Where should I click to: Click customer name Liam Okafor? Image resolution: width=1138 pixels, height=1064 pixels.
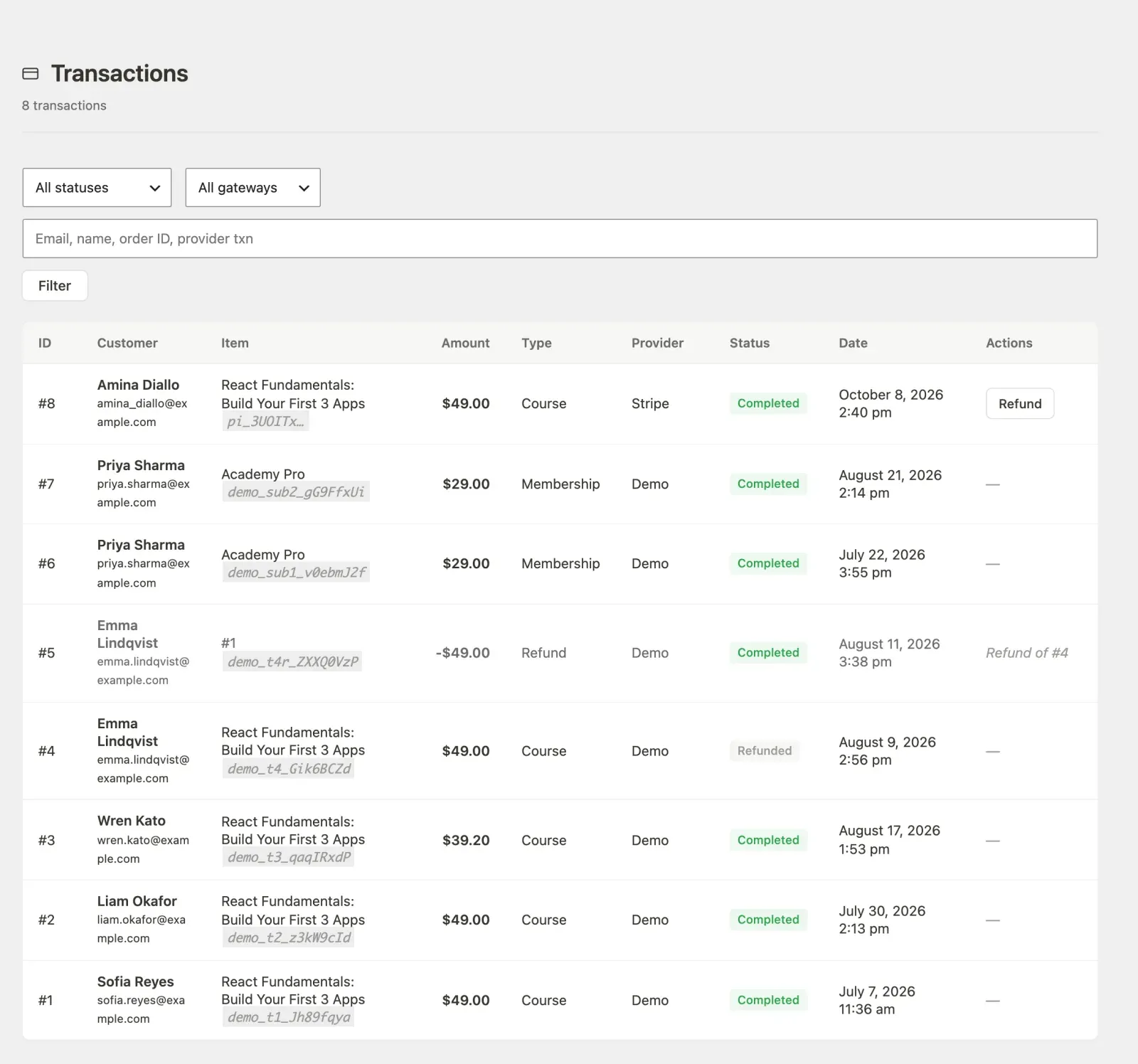tap(137, 901)
